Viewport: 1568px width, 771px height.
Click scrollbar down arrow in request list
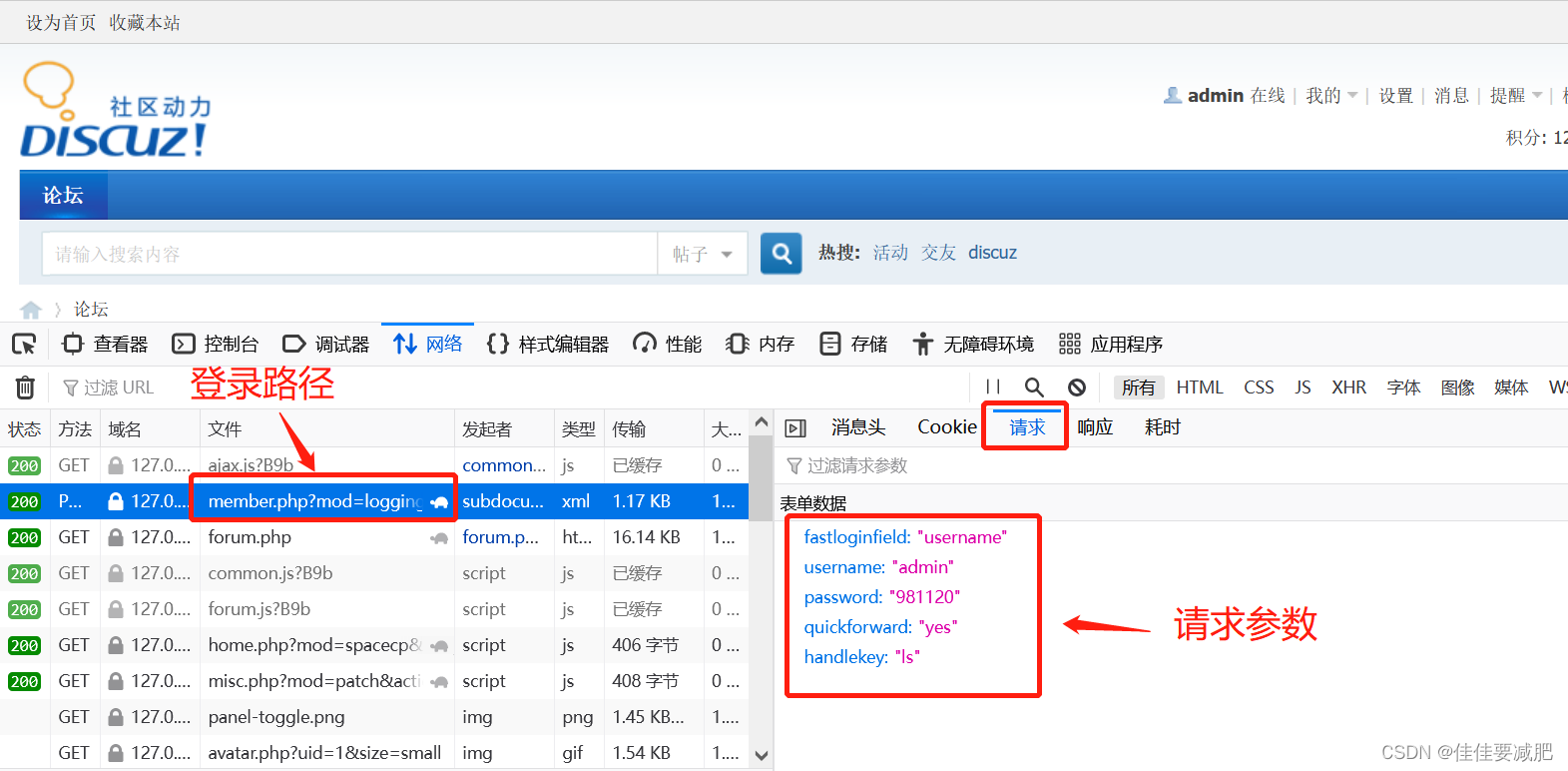pos(762,756)
